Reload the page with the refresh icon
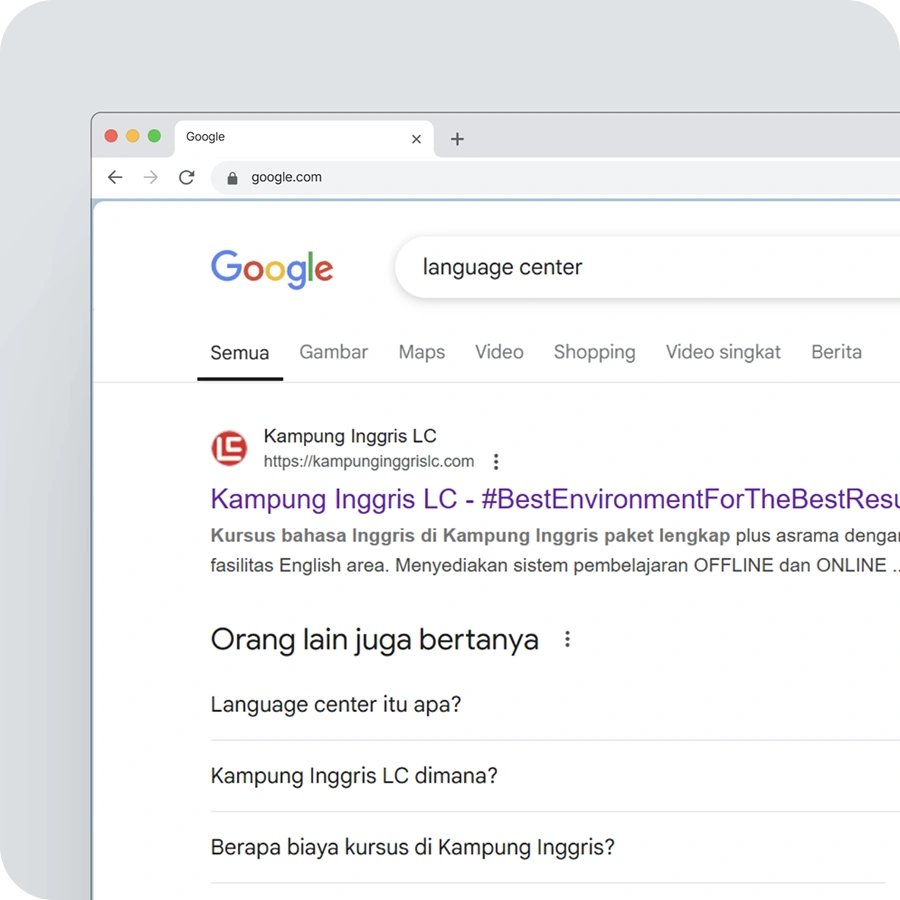This screenshot has width=900, height=900. click(186, 177)
